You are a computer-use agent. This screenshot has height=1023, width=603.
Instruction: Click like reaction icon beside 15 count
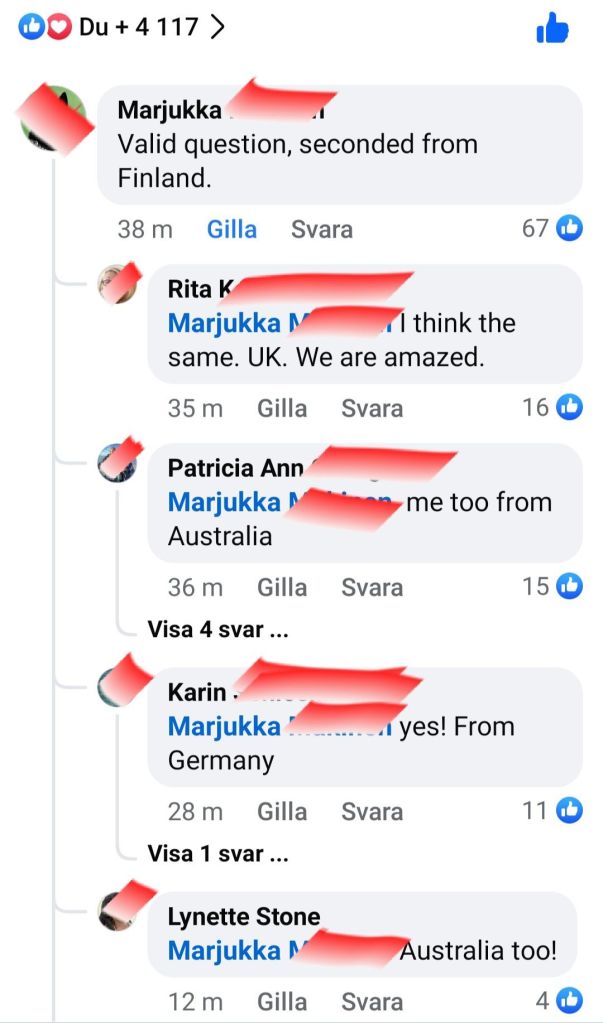(569, 587)
